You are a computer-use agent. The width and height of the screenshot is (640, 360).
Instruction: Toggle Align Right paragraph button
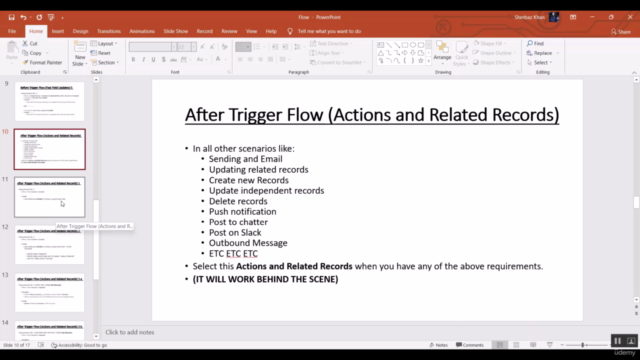(x=260, y=60)
